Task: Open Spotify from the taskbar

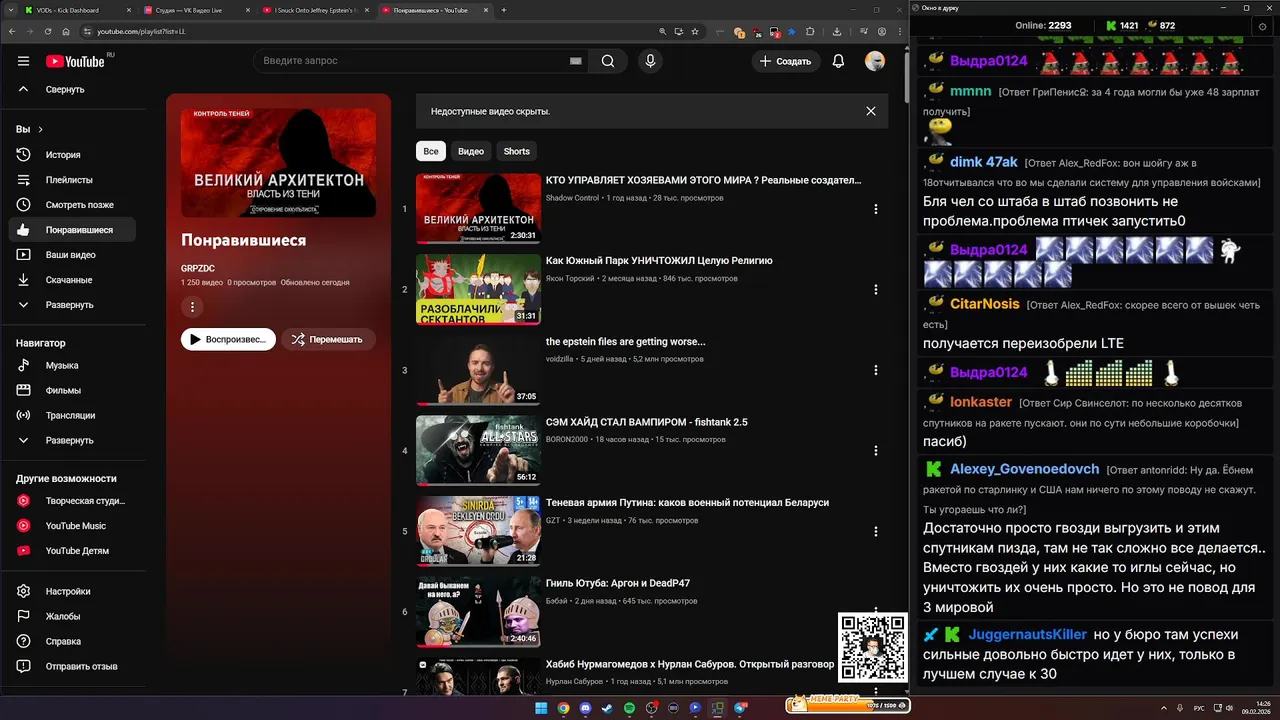Action: [629, 708]
